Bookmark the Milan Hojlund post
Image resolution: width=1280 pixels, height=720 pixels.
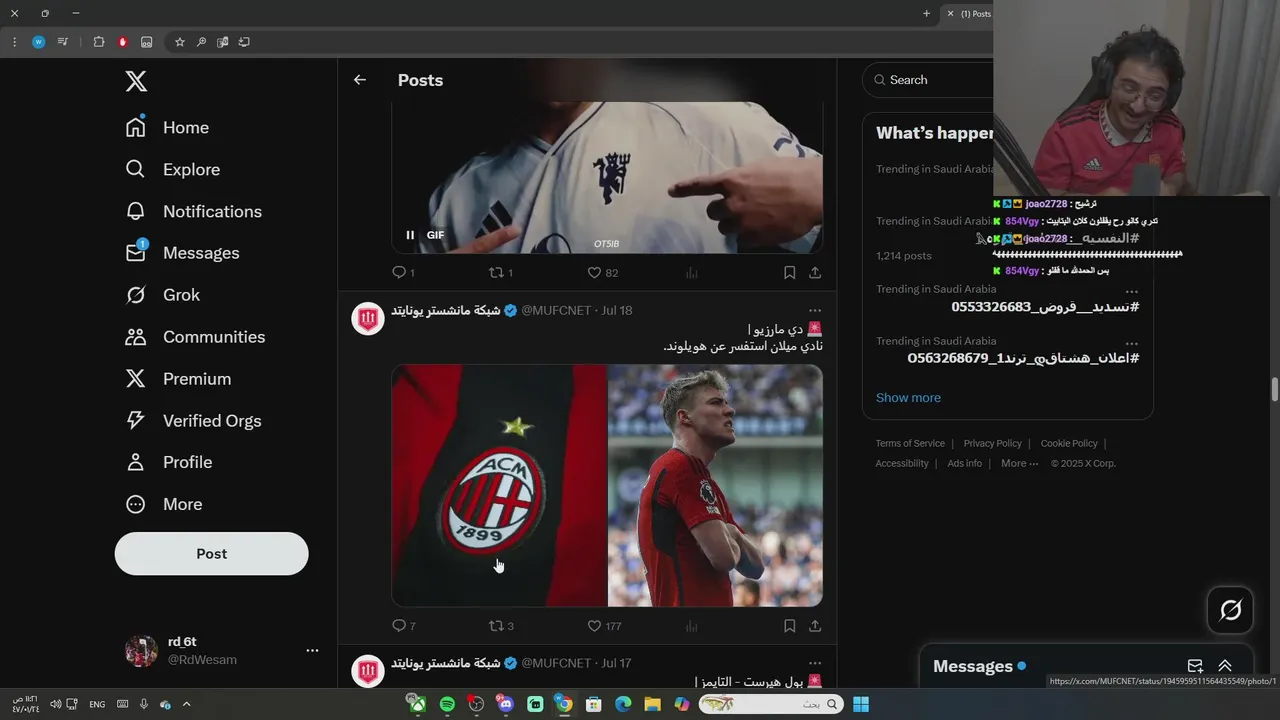pos(789,626)
